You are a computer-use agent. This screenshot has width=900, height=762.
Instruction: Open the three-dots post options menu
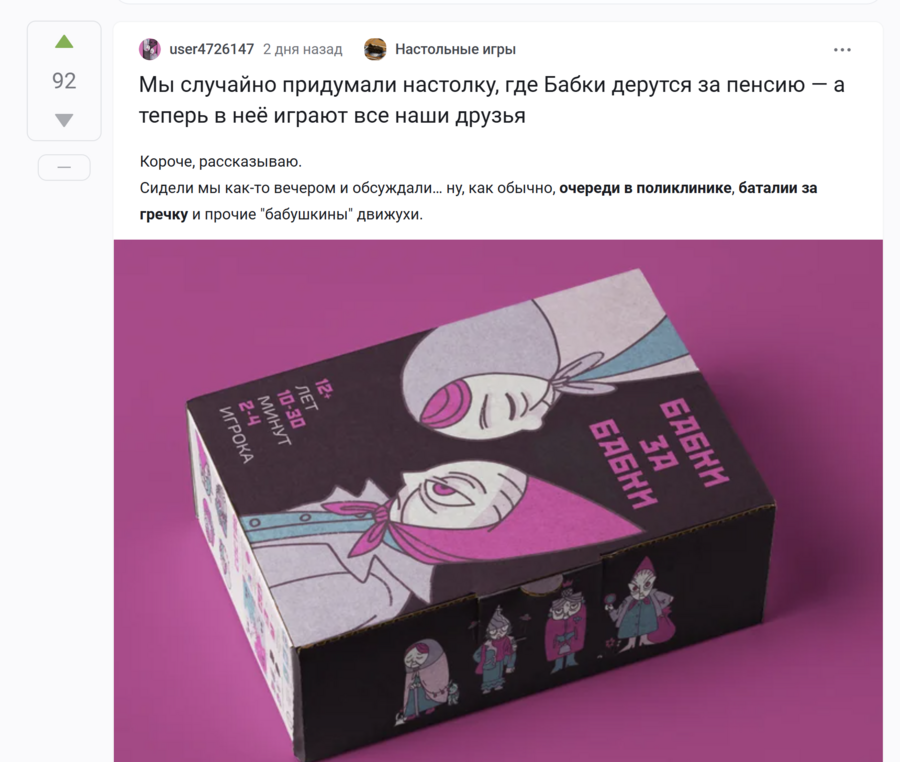[842, 50]
